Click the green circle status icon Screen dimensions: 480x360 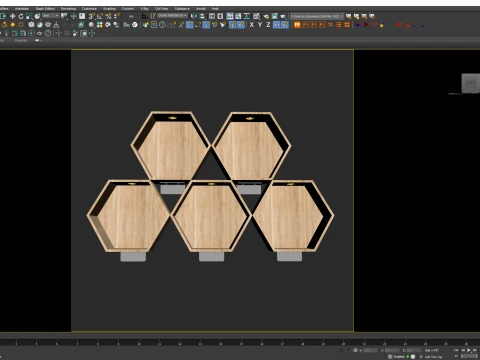tap(407, 357)
